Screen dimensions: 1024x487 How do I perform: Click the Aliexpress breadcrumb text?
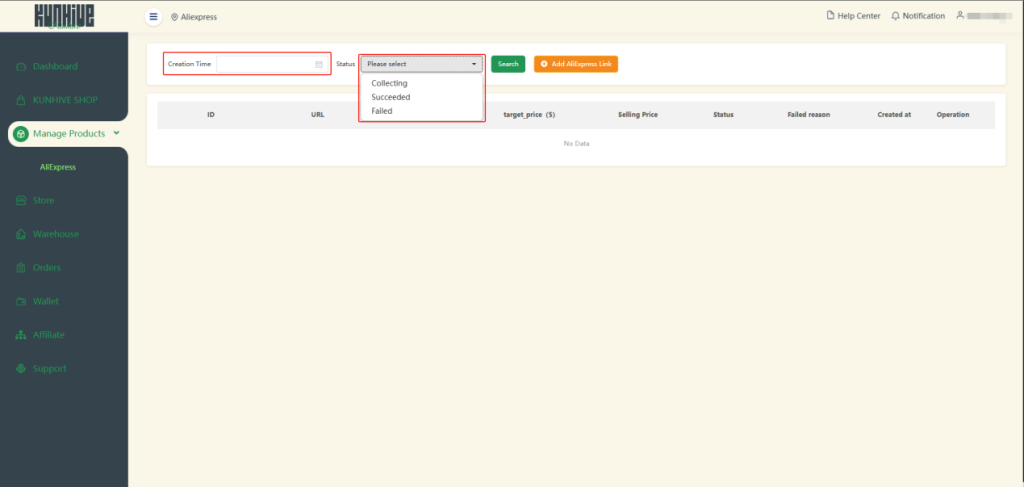(x=199, y=17)
